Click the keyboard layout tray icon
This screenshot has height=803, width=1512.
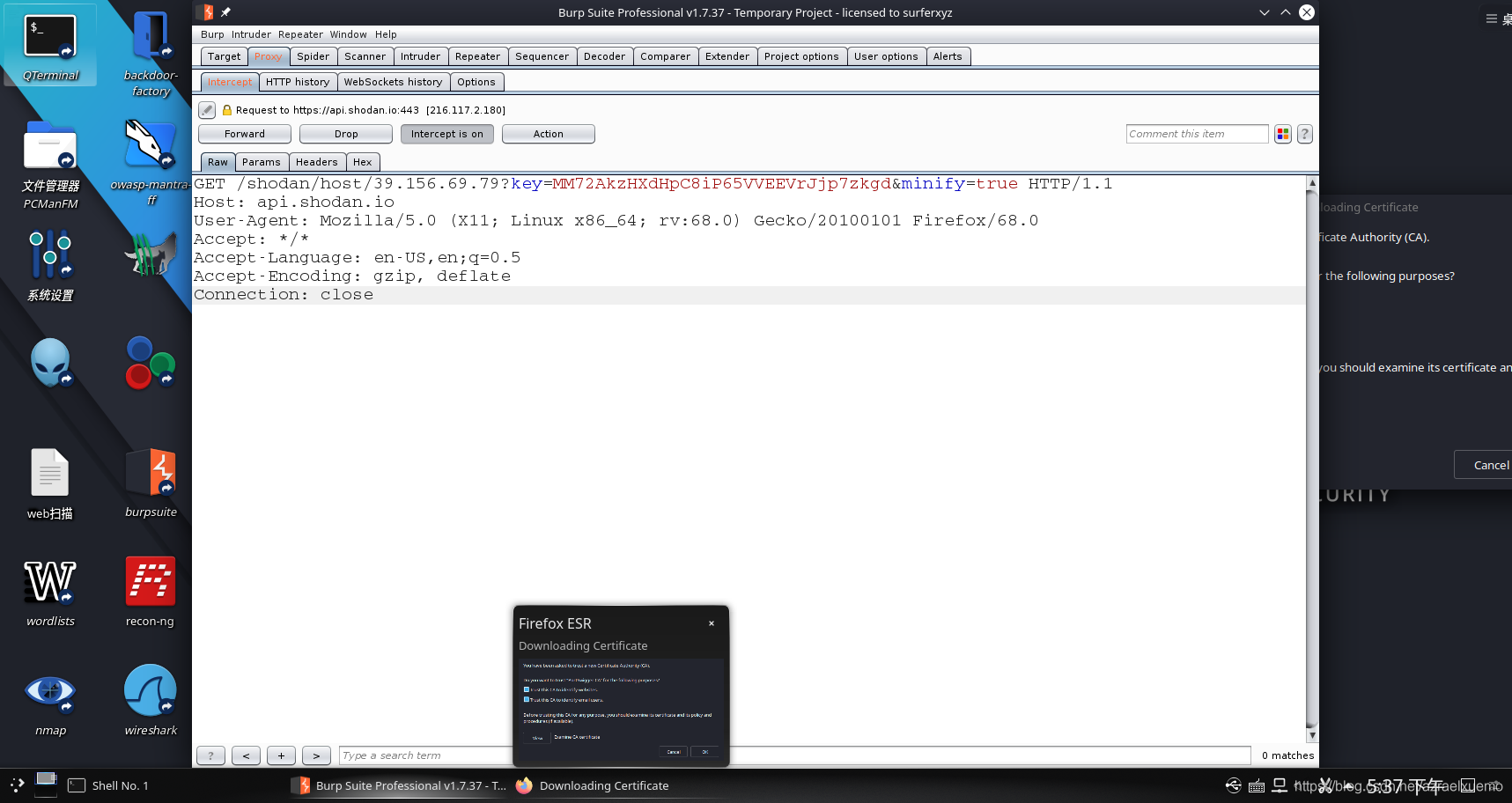1257,785
